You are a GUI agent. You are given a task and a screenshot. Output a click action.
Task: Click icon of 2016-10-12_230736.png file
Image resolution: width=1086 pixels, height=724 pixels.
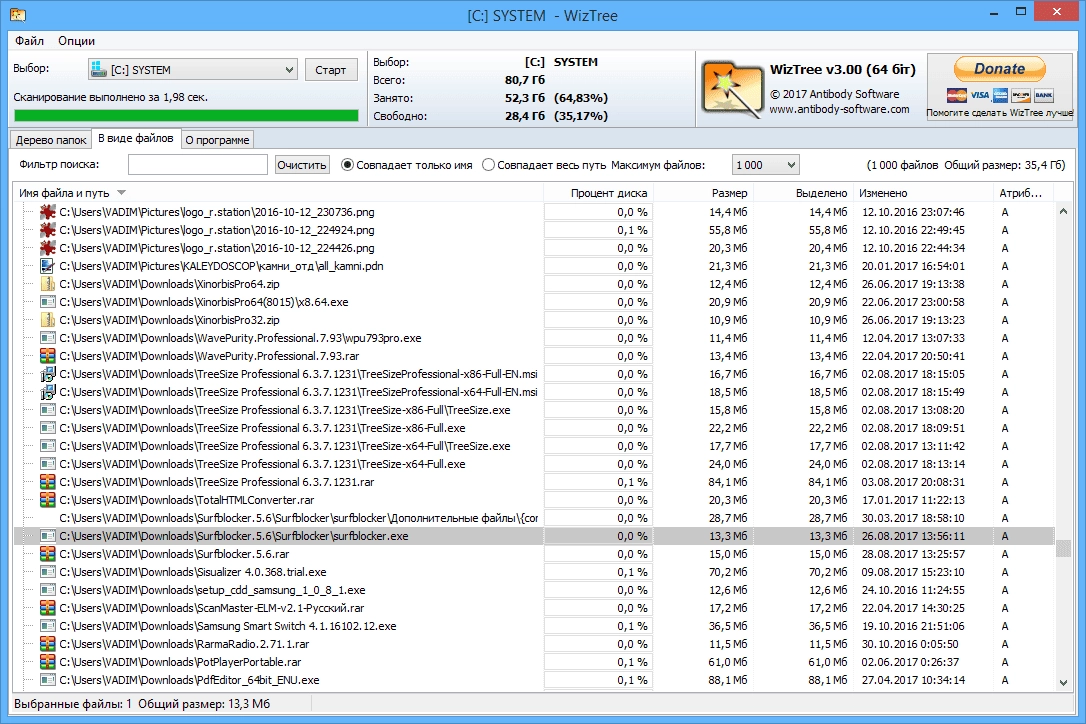click(48, 212)
